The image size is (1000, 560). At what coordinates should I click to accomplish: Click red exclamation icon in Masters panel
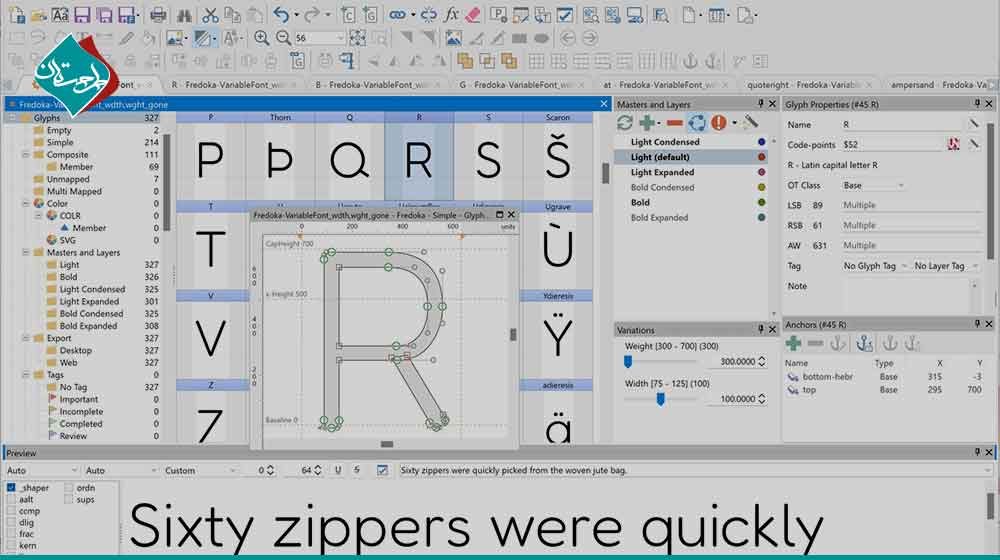coord(719,122)
